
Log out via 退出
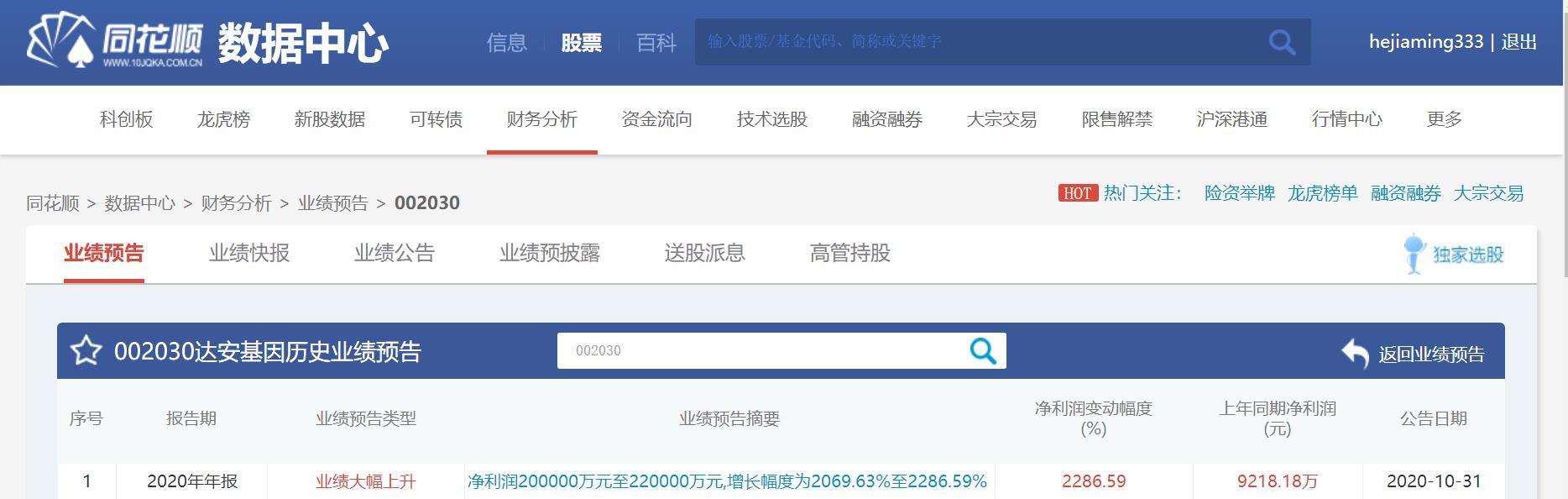tap(1519, 42)
